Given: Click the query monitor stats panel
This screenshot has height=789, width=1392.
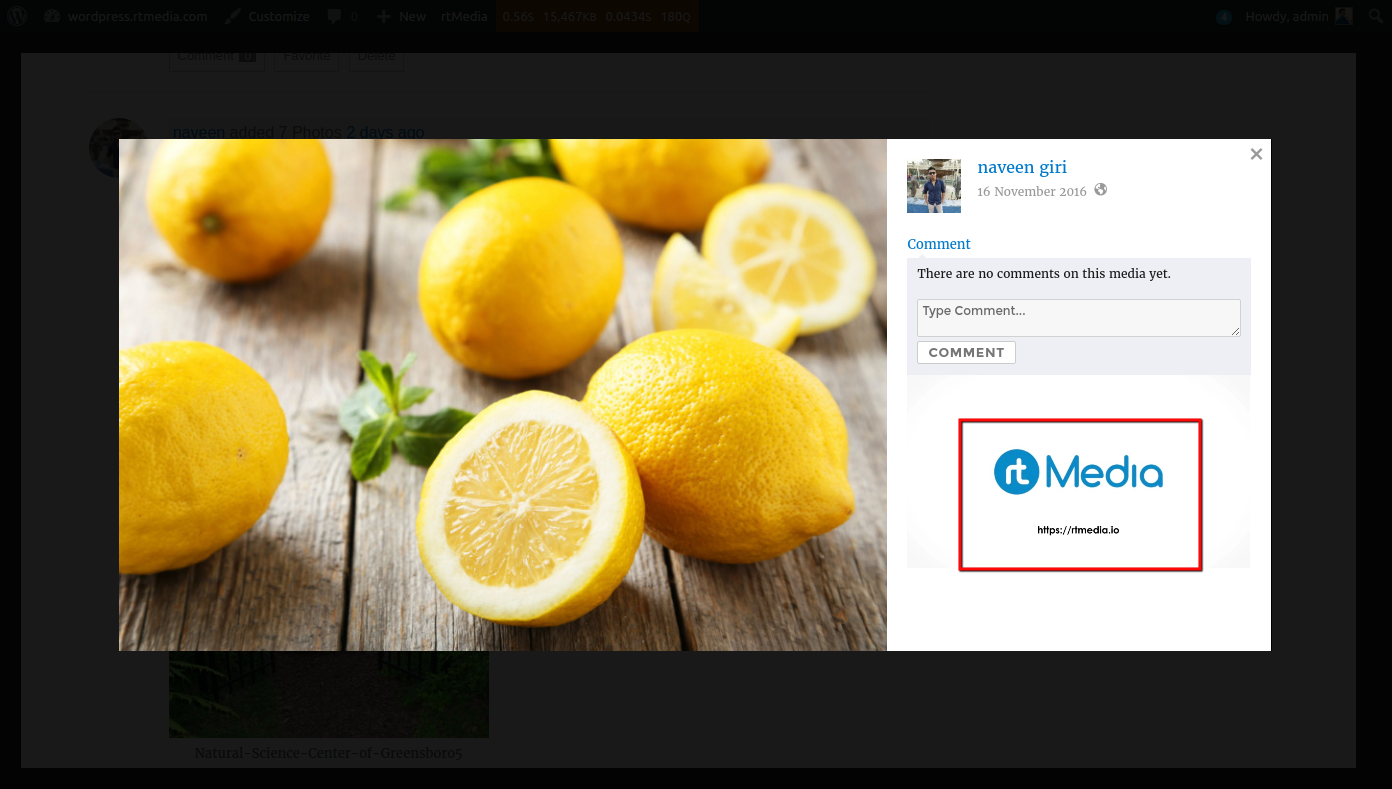Looking at the screenshot, I should tap(596, 16).
